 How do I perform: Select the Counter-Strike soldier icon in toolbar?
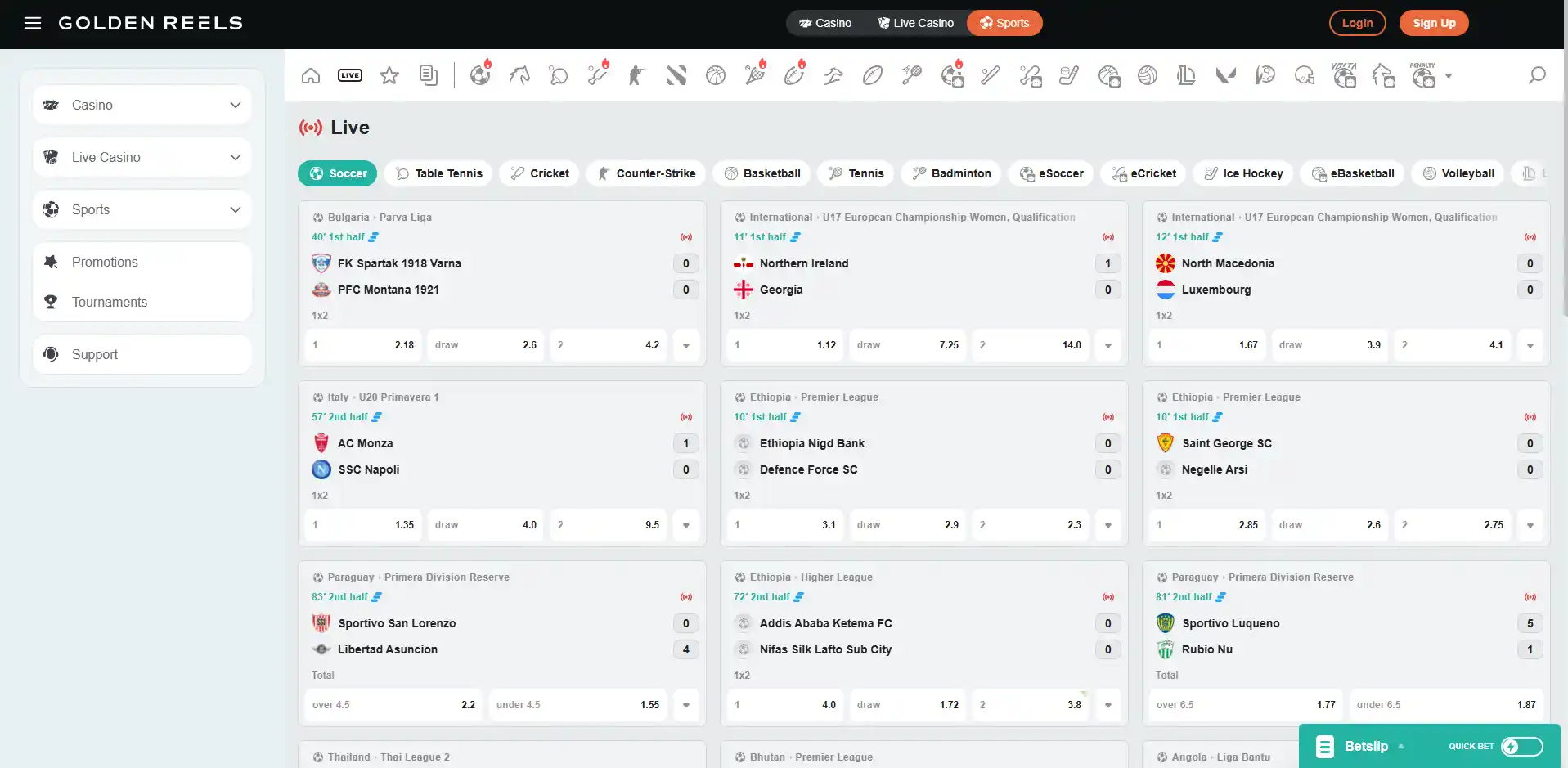click(637, 76)
